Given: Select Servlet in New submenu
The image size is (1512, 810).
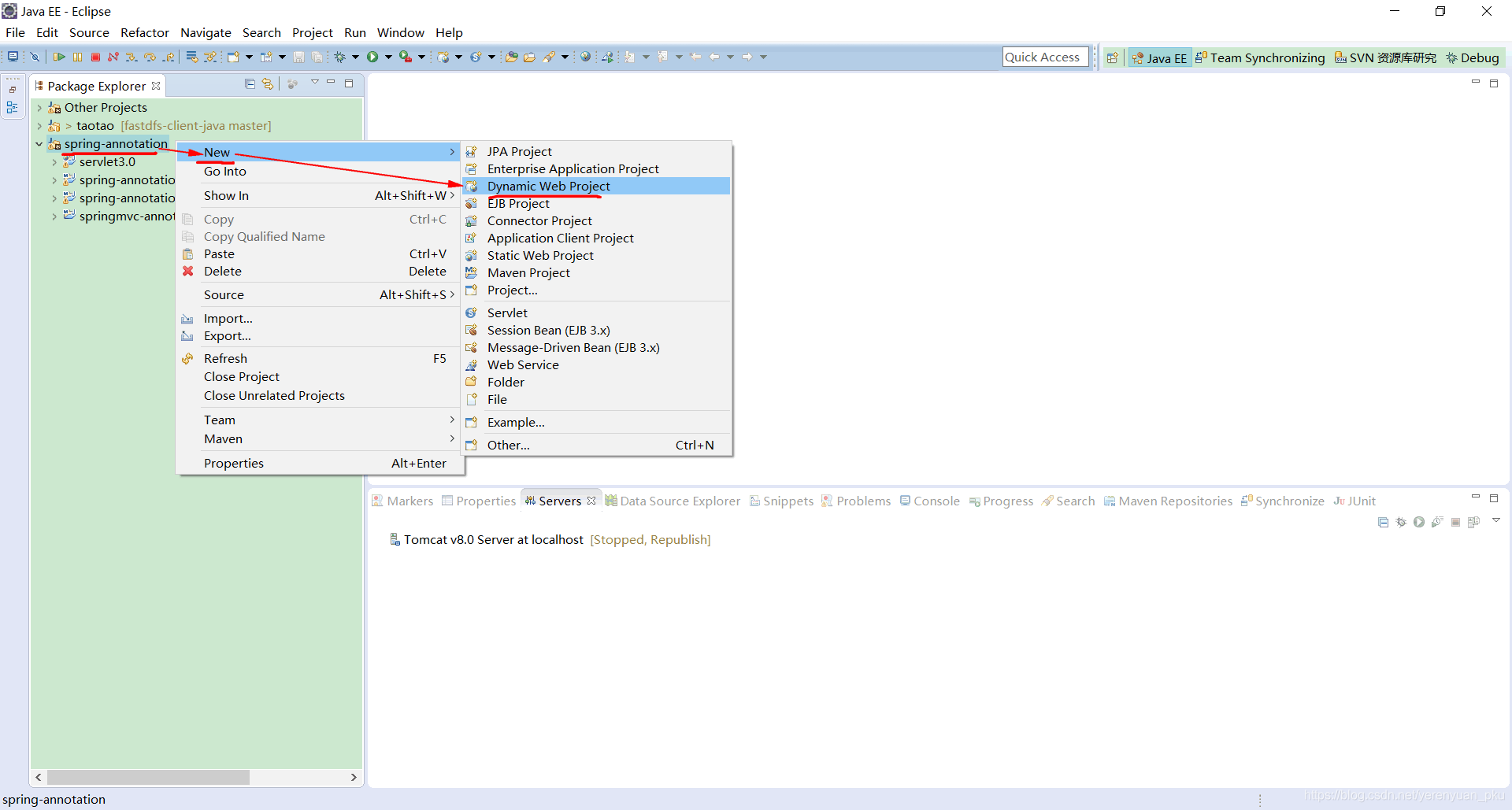Looking at the screenshot, I should coord(596,313).
